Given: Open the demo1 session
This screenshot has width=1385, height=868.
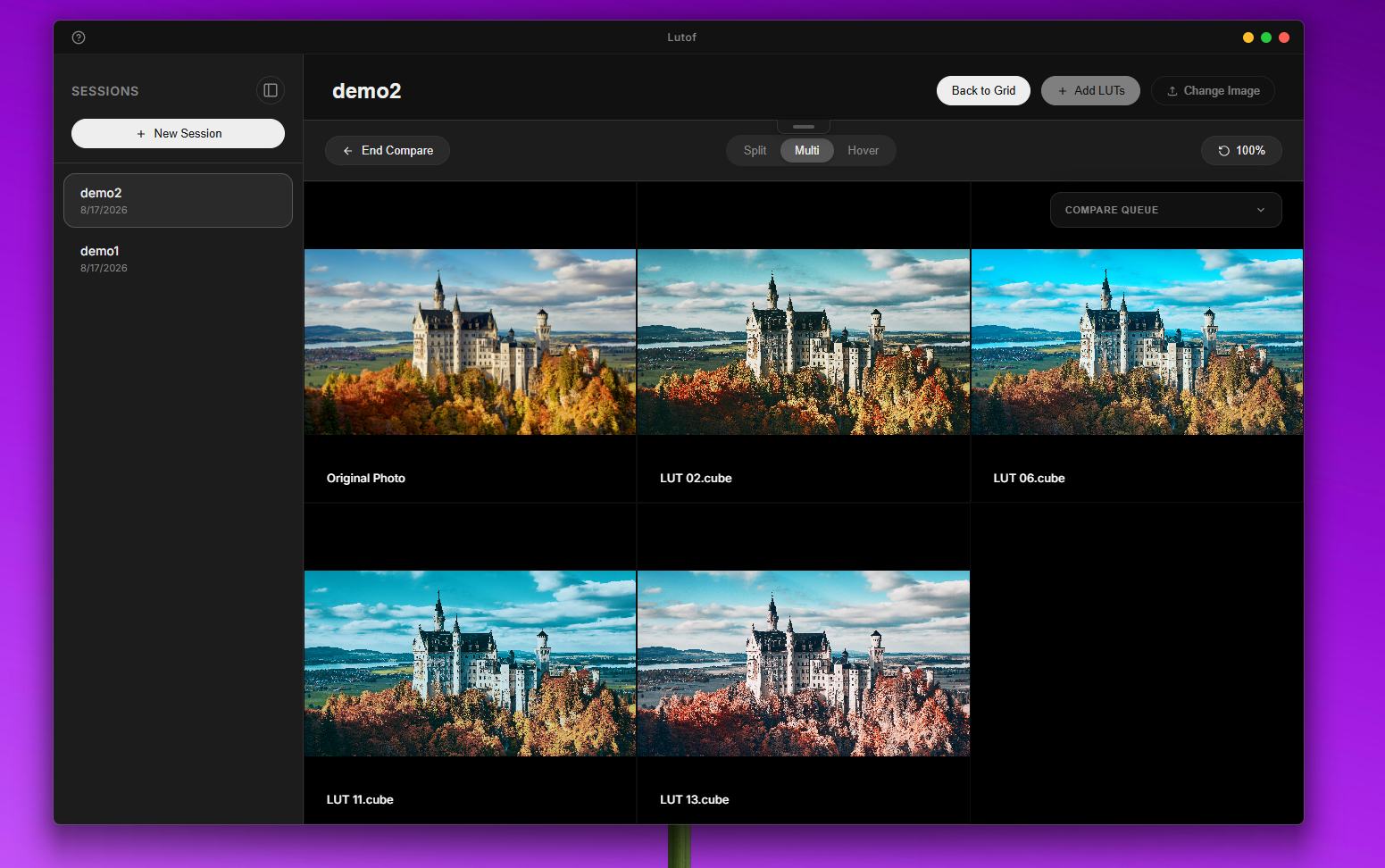Looking at the screenshot, I should [178, 258].
